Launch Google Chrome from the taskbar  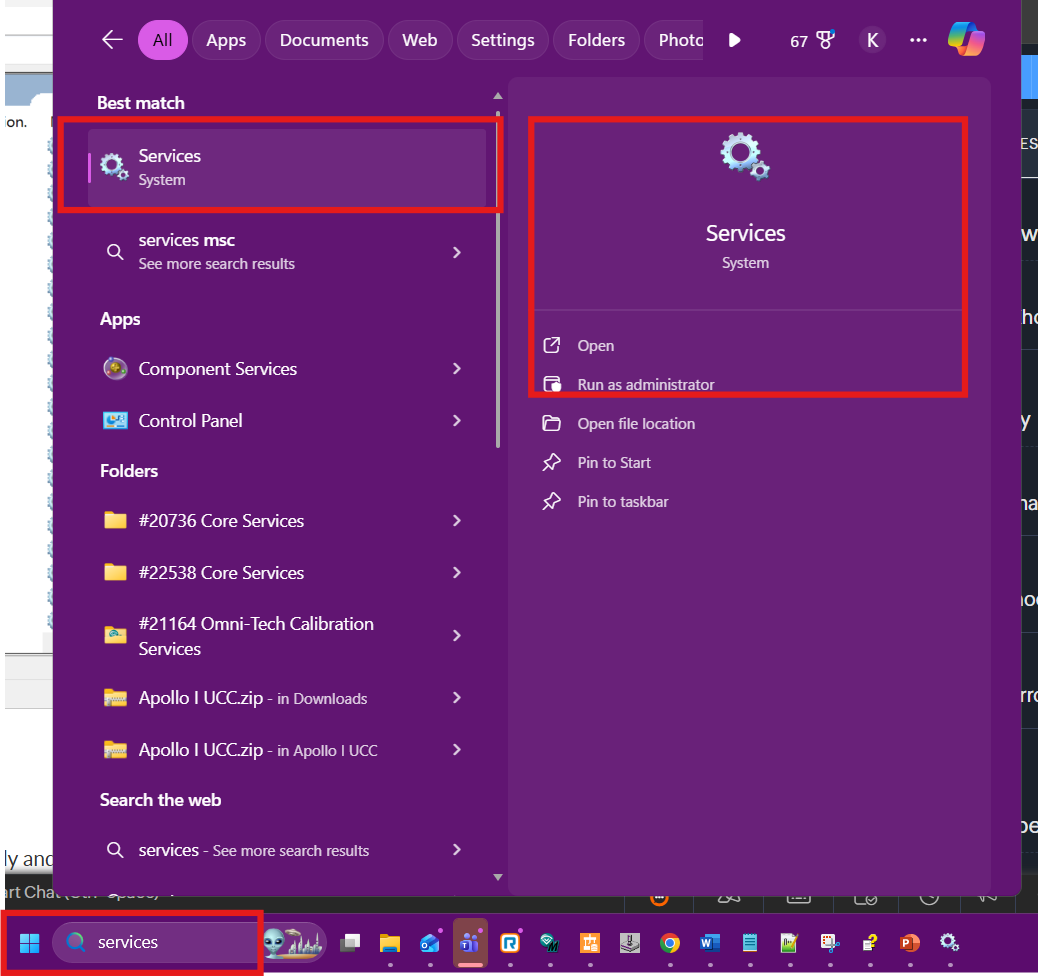(x=670, y=942)
